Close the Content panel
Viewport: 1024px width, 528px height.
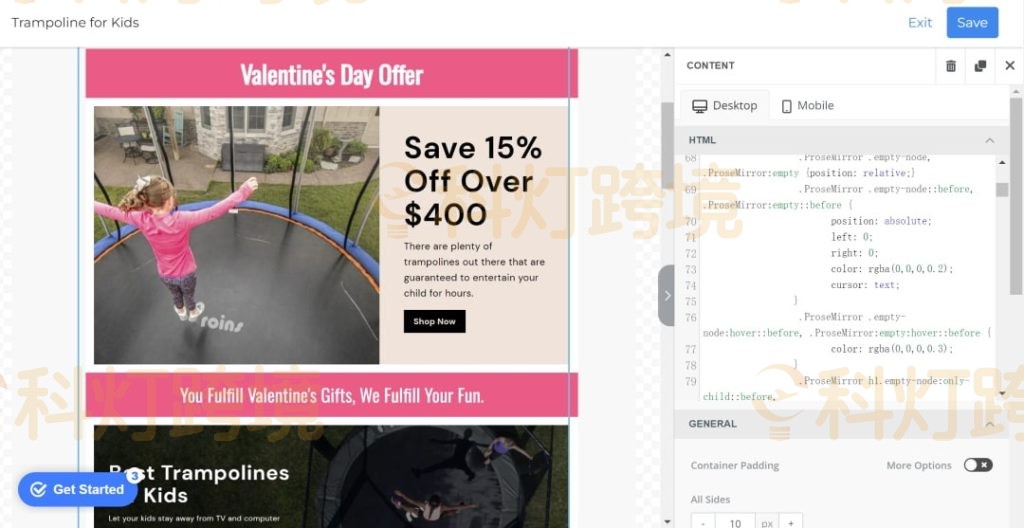[1010, 65]
